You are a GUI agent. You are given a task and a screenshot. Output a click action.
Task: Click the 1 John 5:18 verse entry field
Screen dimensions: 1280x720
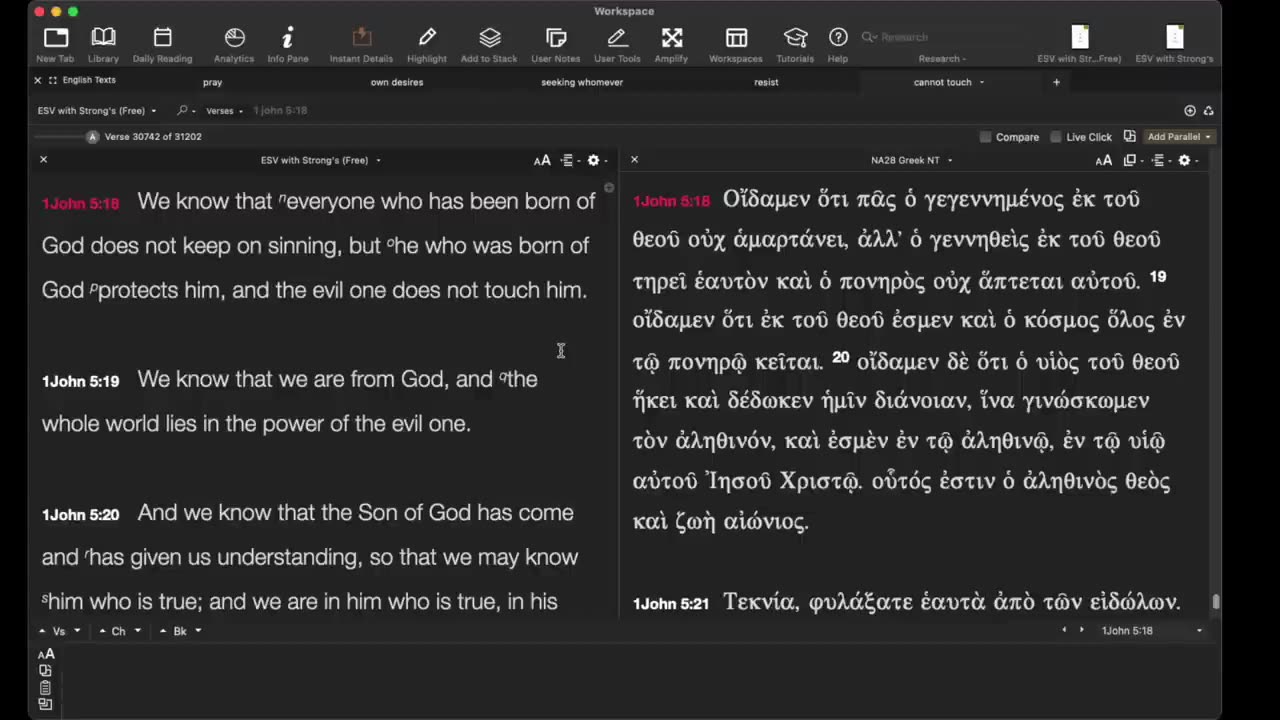(x=279, y=111)
